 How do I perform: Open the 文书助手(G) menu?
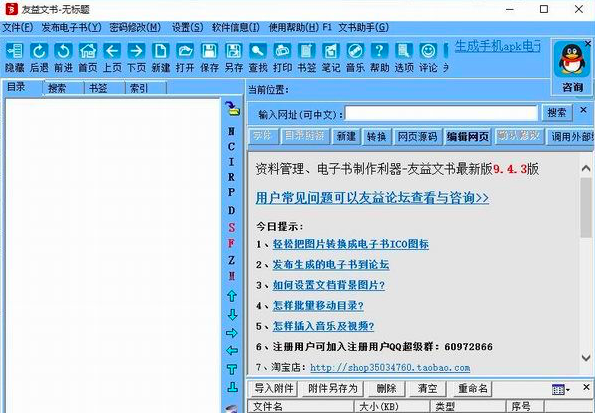[x=364, y=27]
